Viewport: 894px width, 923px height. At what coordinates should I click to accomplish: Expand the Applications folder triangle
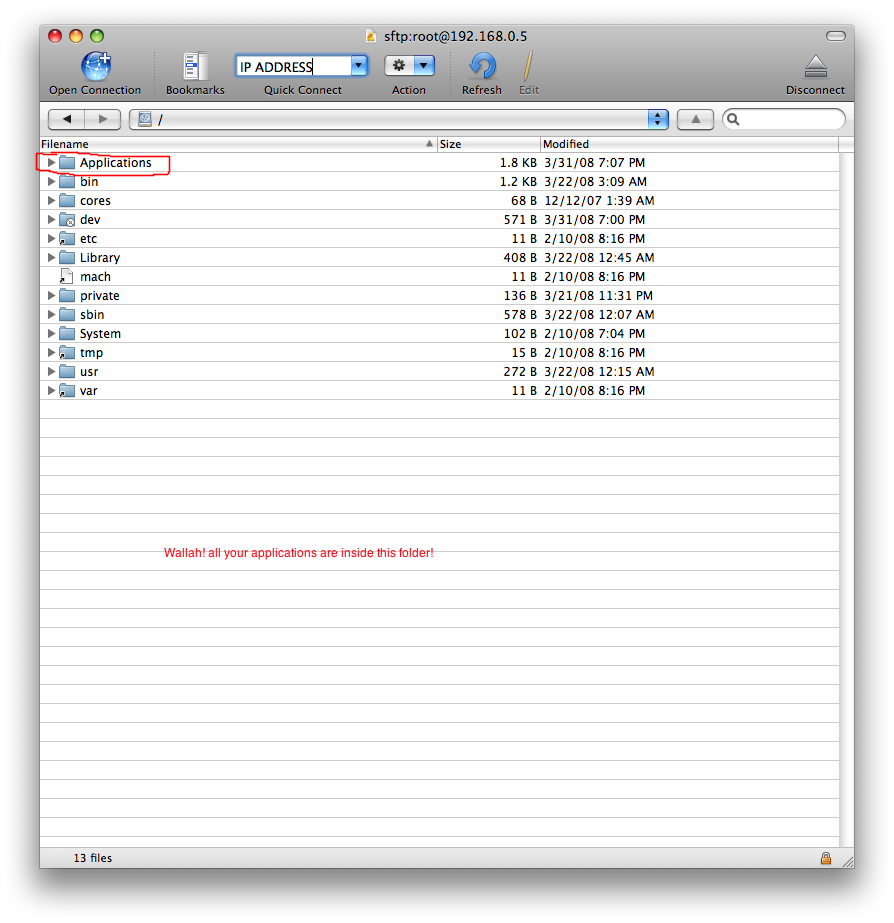click(x=51, y=162)
